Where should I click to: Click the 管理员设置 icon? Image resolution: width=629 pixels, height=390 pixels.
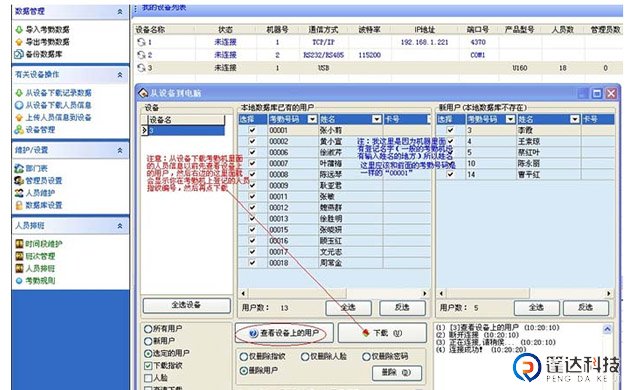pyautogui.click(x=19, y=181)
